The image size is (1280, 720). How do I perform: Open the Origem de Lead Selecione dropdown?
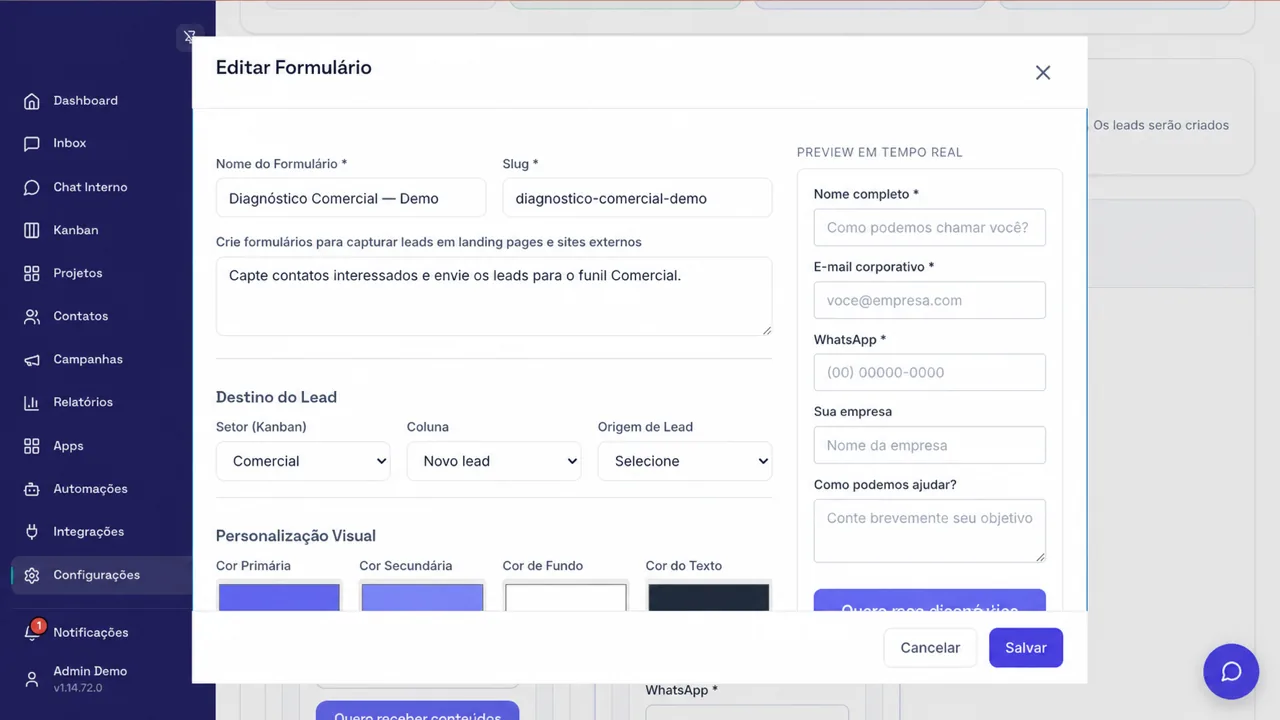pos(685,461)
